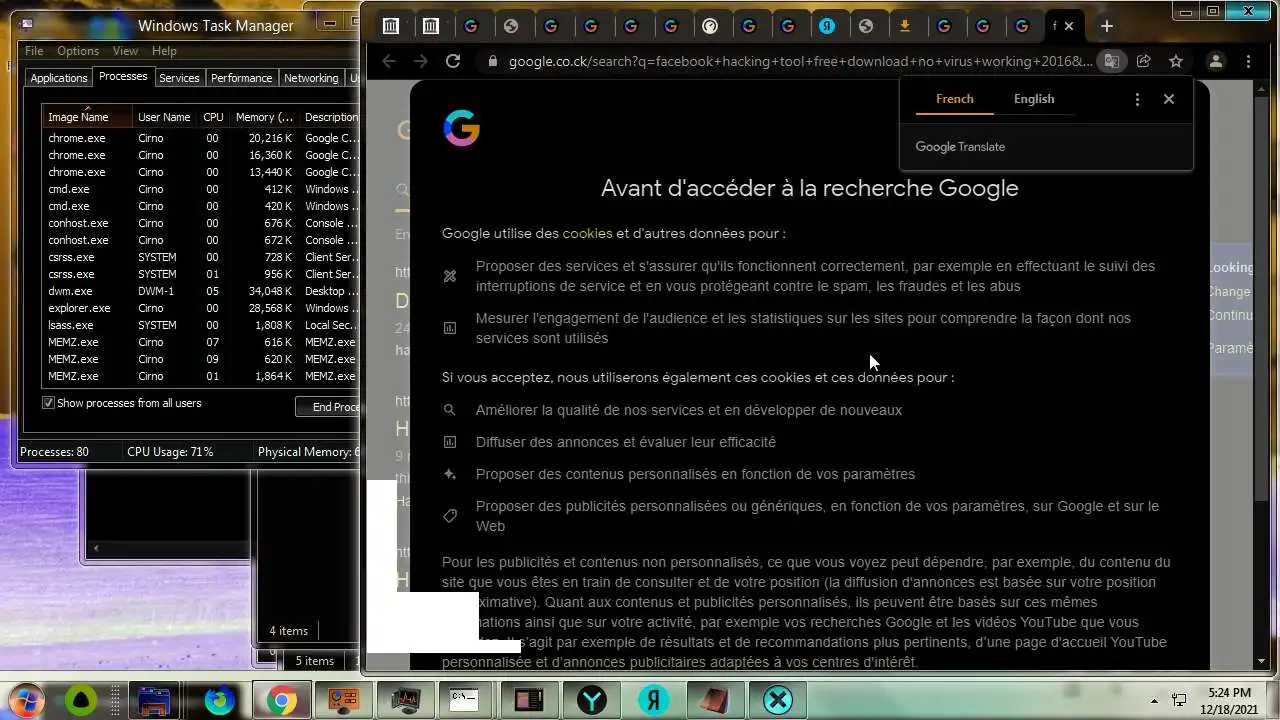This screenshot has height=720, width=1280.
Task: Open the teal X app on taskbar
Action: pyautogui.click(x=777, y=700)
